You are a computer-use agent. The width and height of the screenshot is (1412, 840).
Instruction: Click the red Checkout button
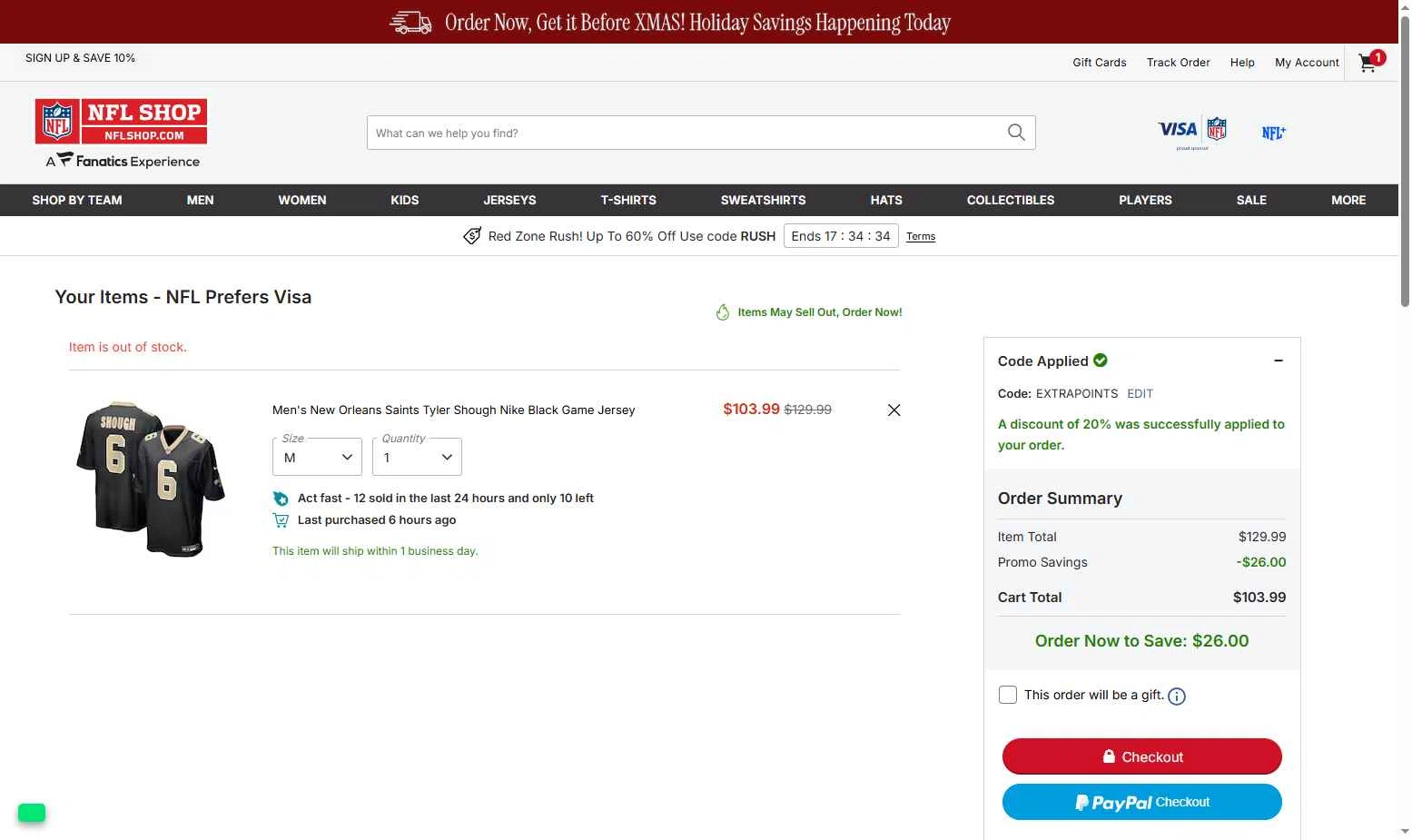[1142, 756]
